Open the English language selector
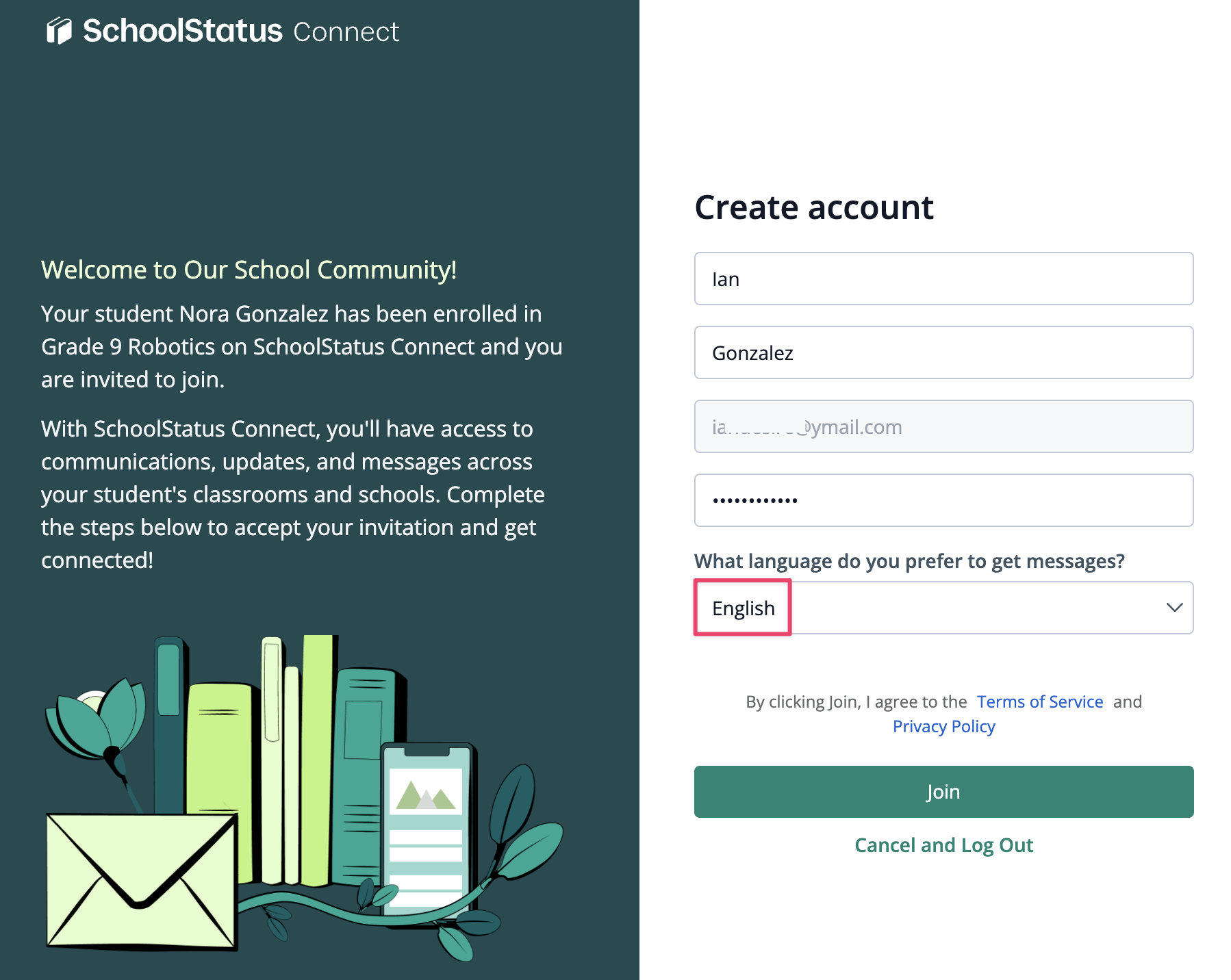Viewport: 1231px width, 980px height. tap(943, 608)
